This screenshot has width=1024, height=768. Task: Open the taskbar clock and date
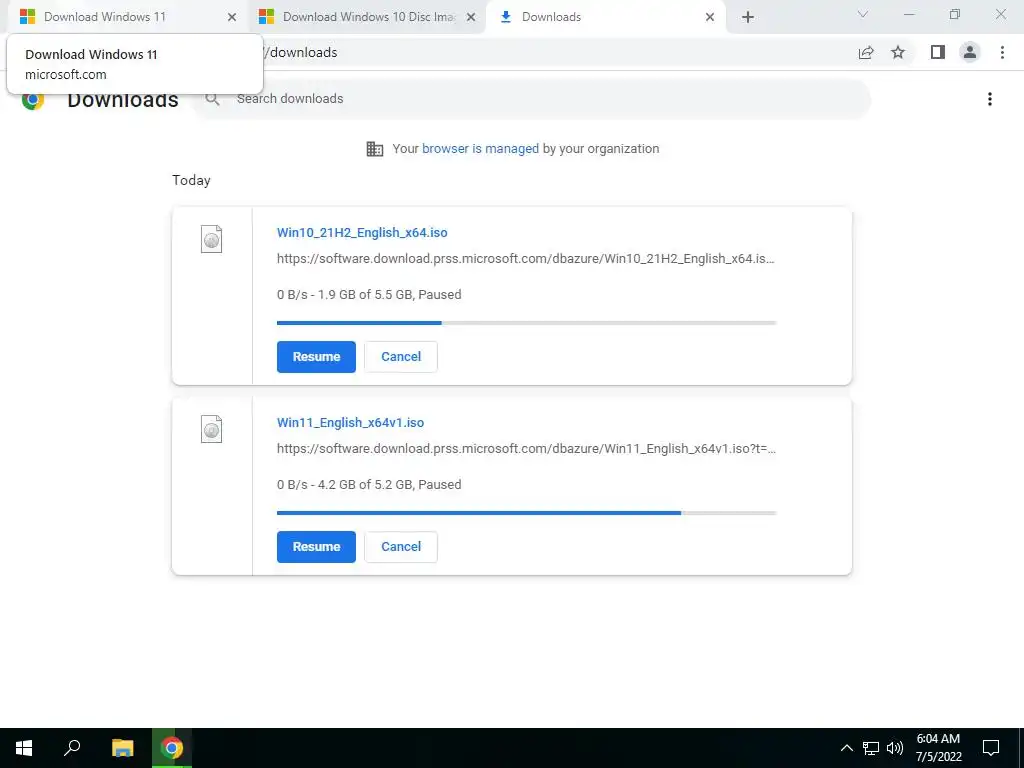pos(938,748)
